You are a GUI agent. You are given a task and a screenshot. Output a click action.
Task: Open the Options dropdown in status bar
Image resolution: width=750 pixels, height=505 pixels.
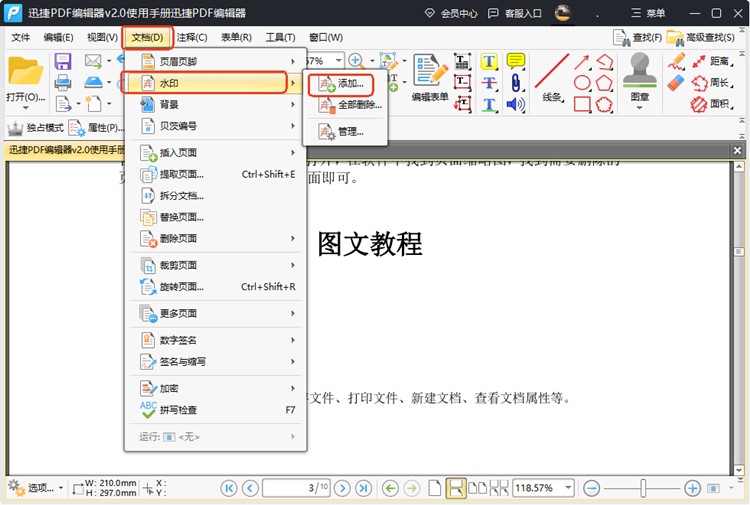tap(35, 488)
